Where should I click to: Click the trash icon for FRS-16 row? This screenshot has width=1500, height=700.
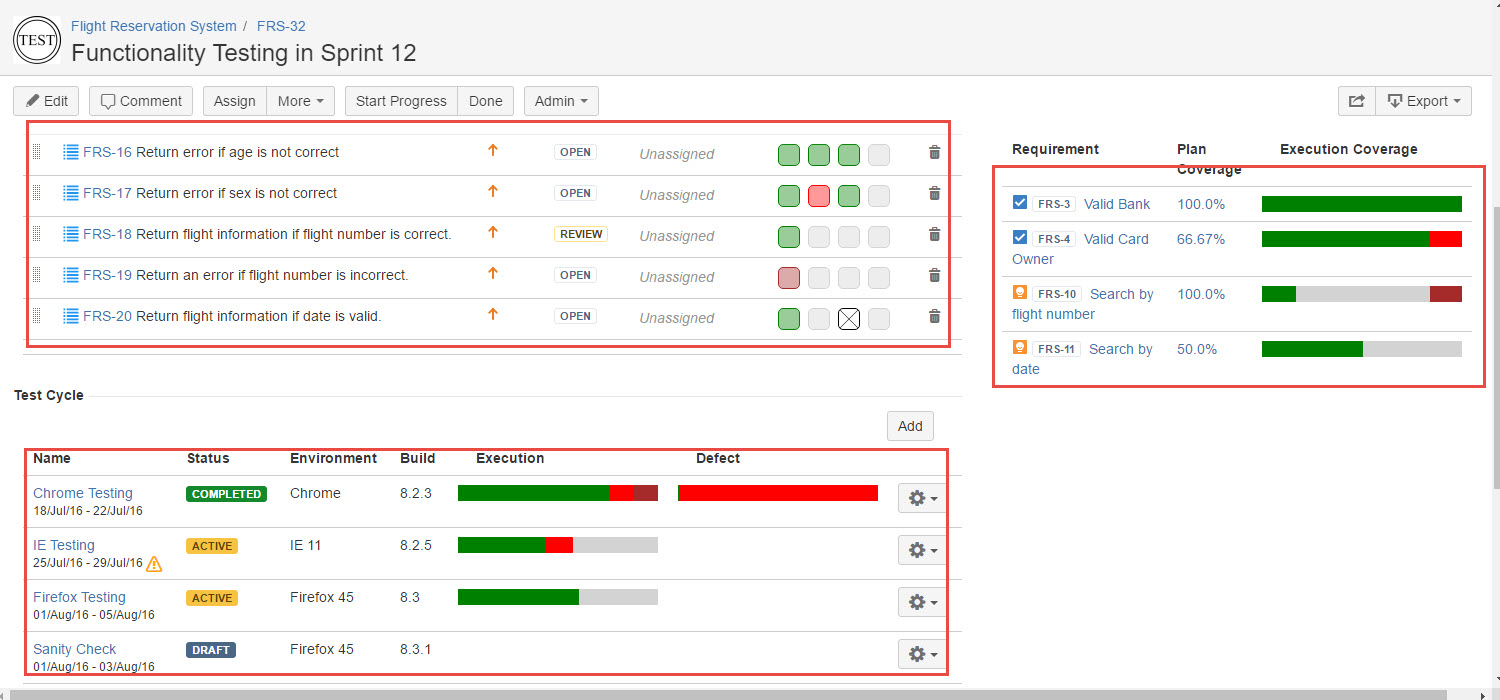pyautogui.click(x=934, y=153)
